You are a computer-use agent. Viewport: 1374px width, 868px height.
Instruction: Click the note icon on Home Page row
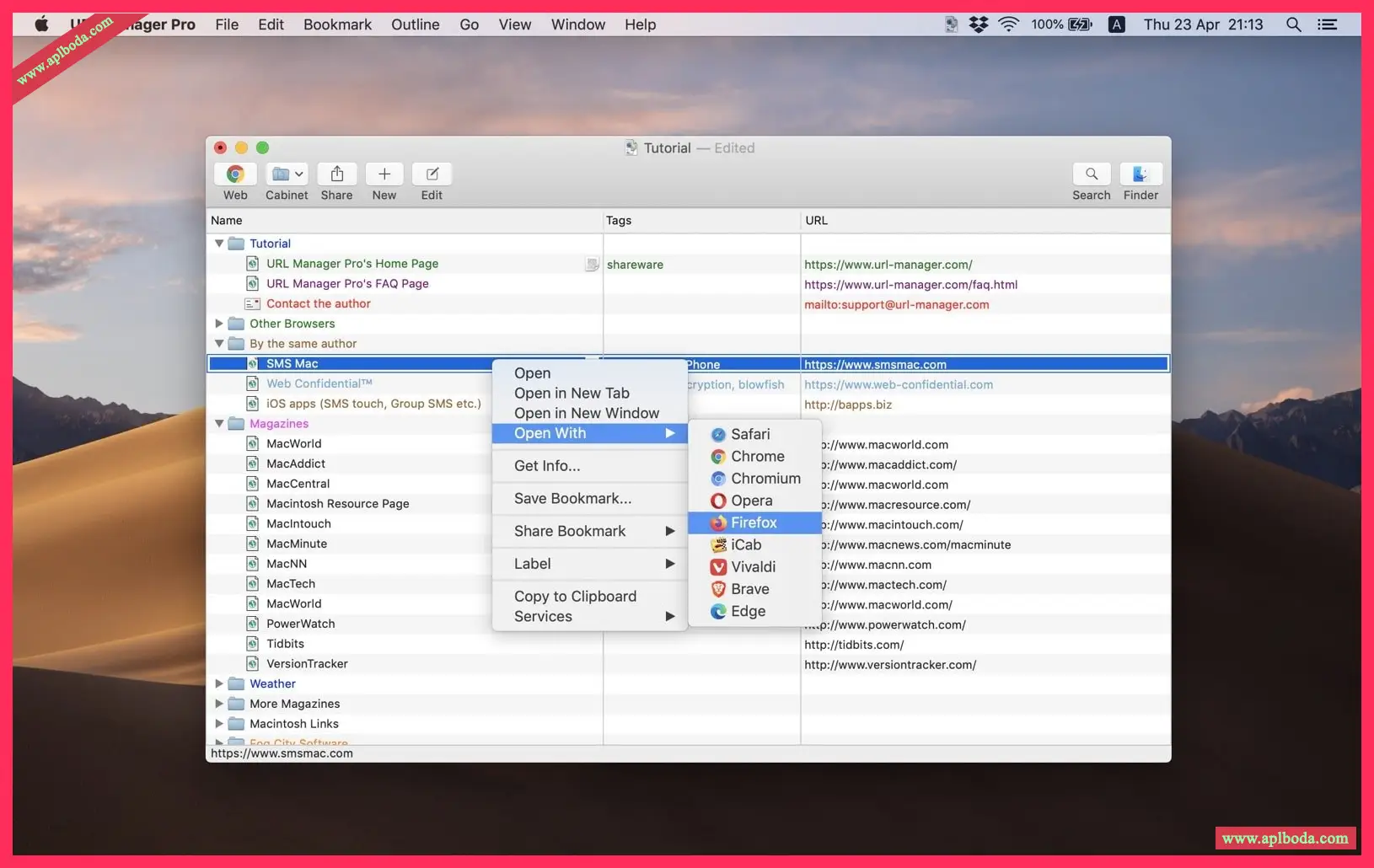(x=592, y=264)
